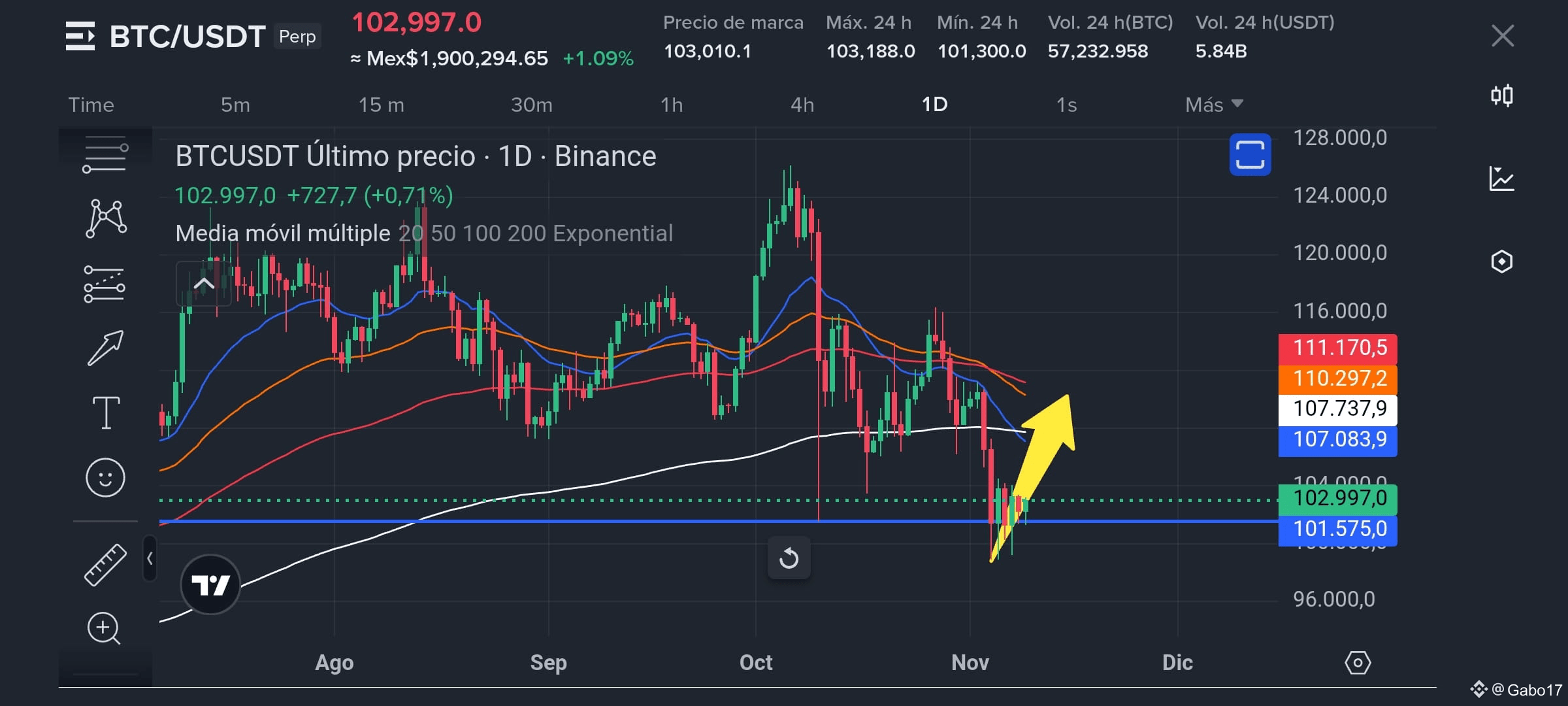1568x706 pixels.
Task: Open the price scale settings hexagon at bottom
Action: (1358, 663)
